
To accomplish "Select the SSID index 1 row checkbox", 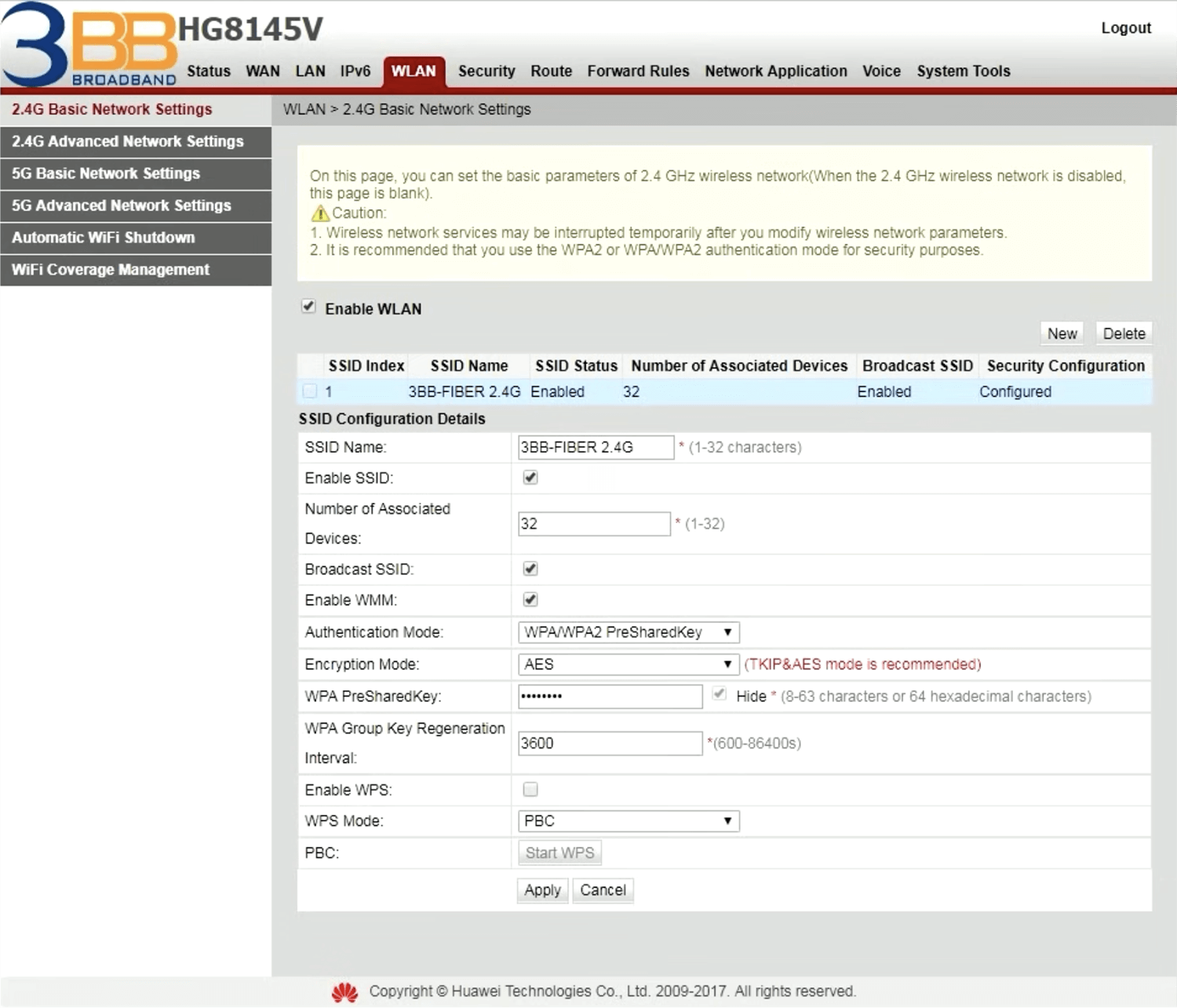I will [310, 391].
